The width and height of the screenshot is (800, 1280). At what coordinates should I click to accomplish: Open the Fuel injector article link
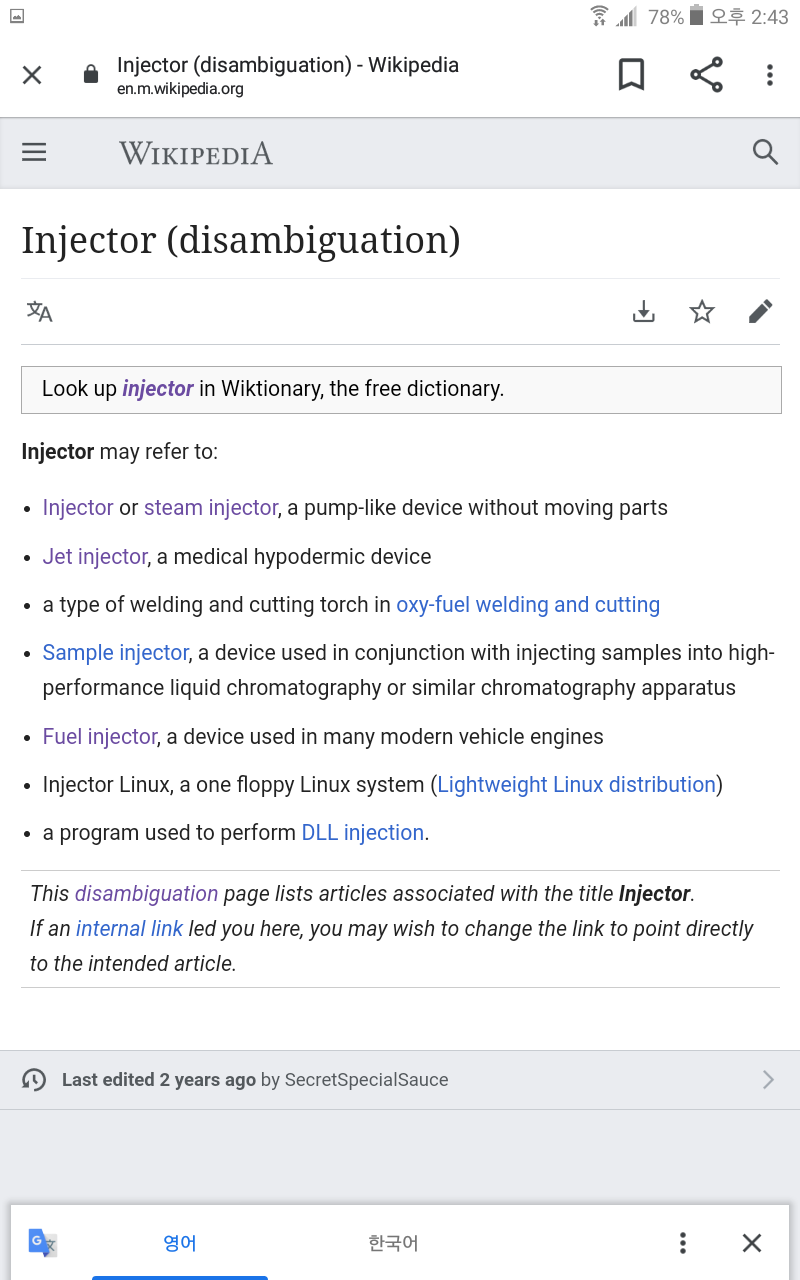[x=100, y=736]
